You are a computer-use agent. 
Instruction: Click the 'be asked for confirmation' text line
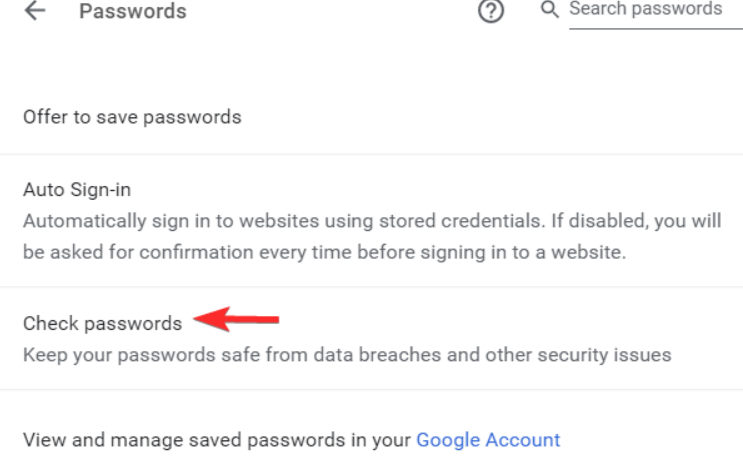click(x=325, y=252)
